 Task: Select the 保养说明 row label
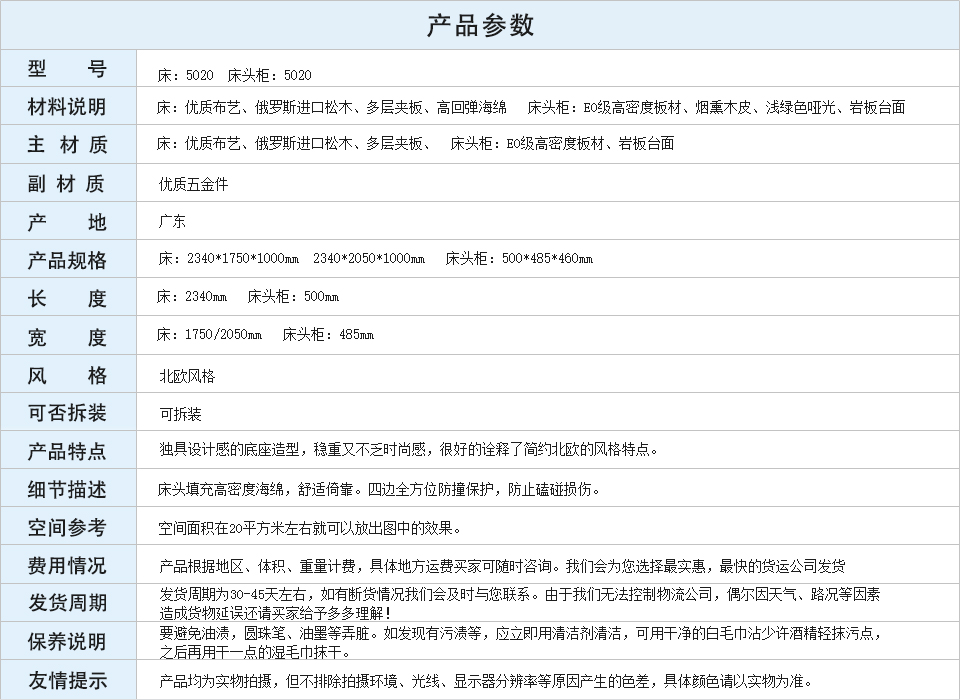[x=67, y=642]
